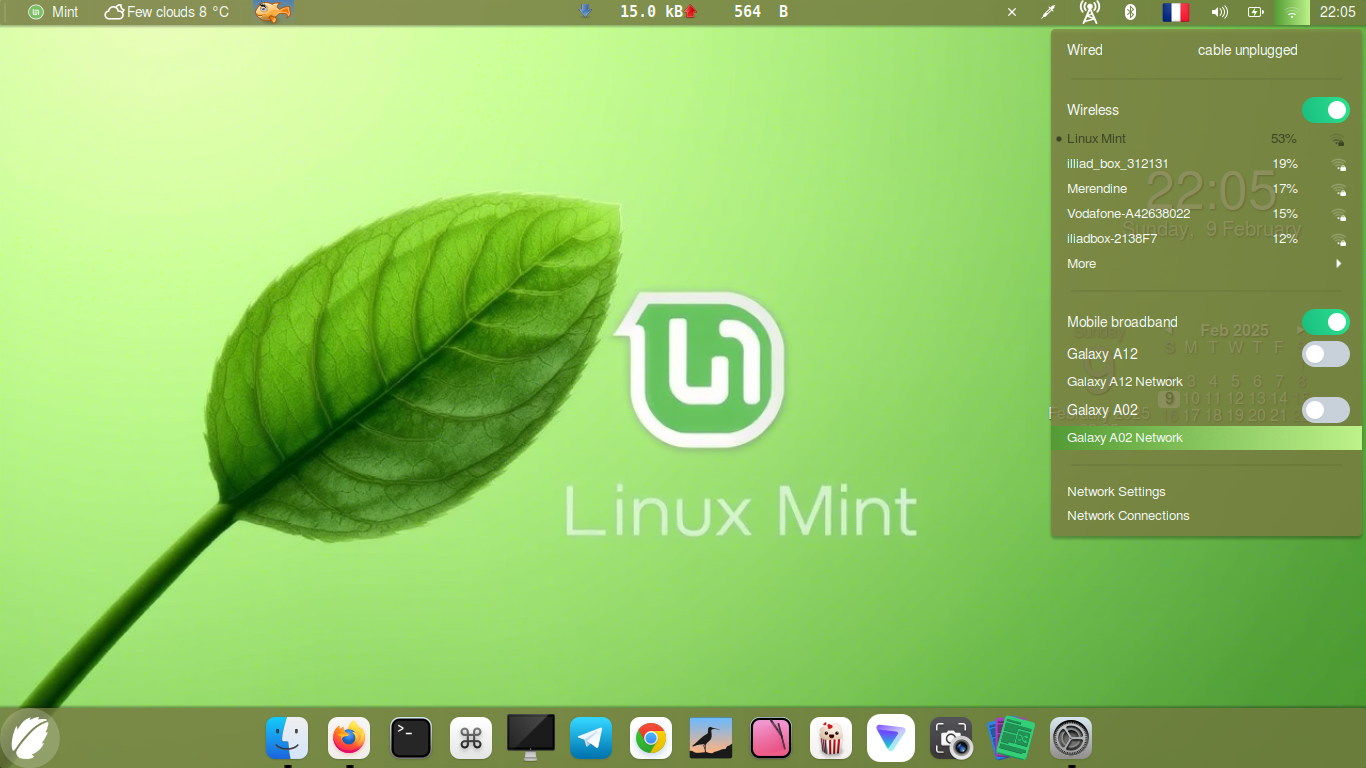Viewport: 1366px width, 768px height.
Task: Click the black monitor icon in dock
Action: pos(530,737)
